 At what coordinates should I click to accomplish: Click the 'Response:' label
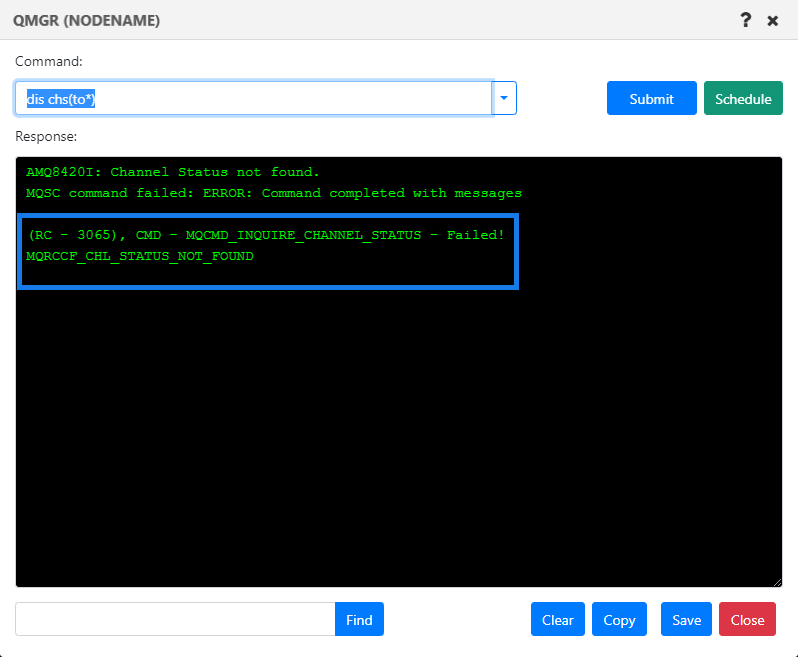pyautogui.click(x=46, y=136)
